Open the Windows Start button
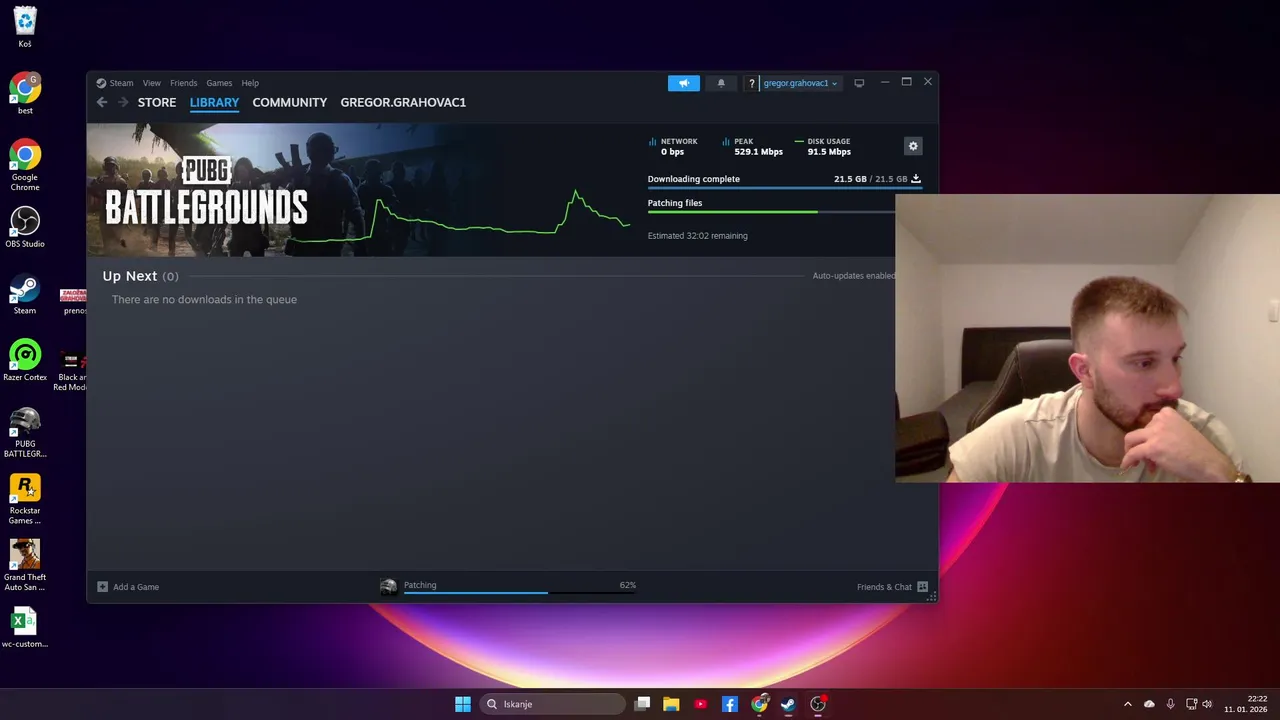 point(463,704)
